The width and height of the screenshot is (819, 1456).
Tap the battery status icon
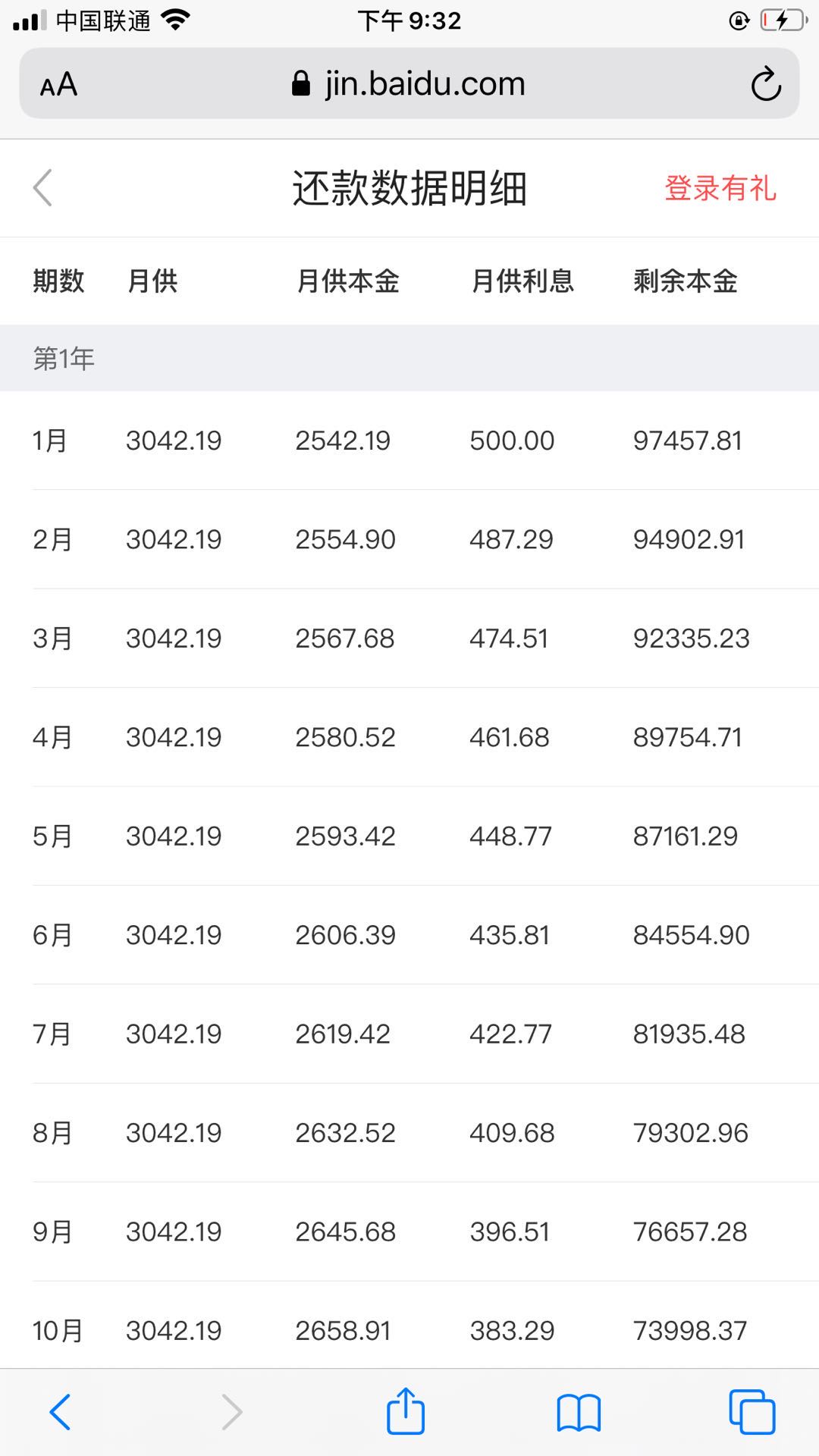pos(784,20)
